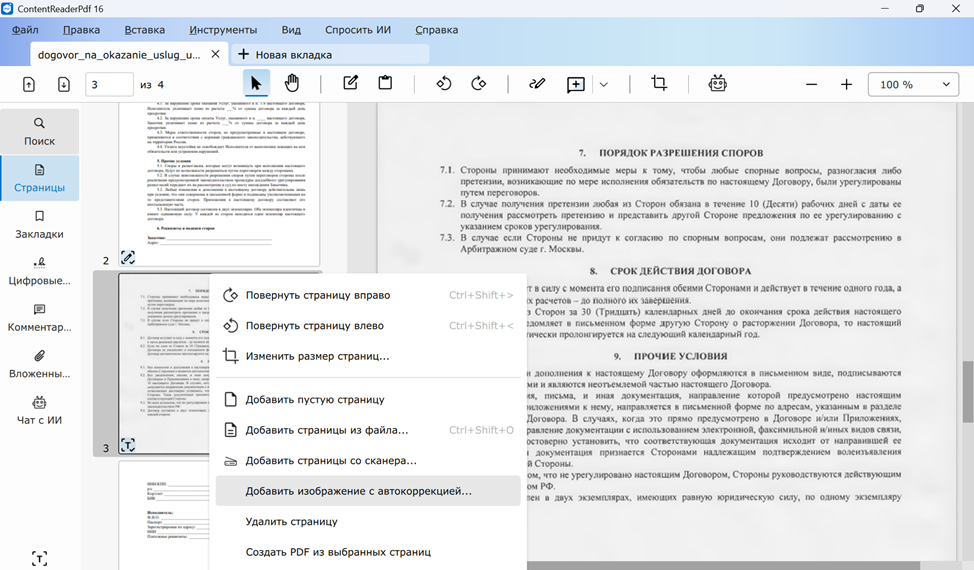
Task: Open the Инструменты menu
Action: click(x=222, y=30)
